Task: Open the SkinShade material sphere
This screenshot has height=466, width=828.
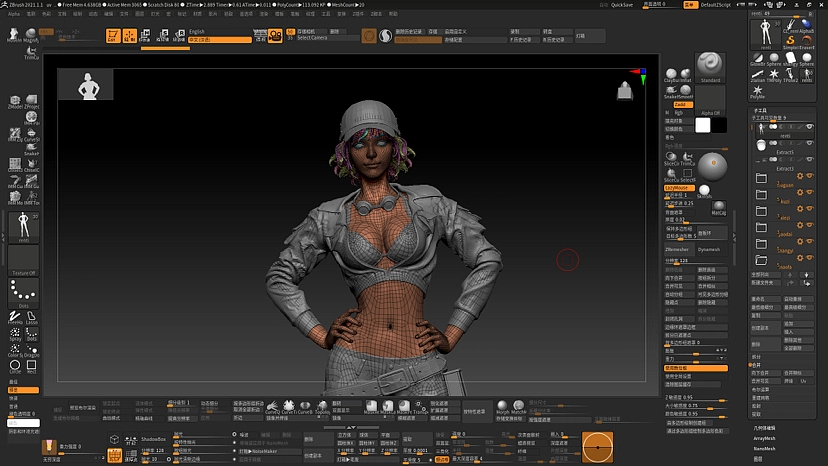Action: pyautogui.click(x=704, y=191)
